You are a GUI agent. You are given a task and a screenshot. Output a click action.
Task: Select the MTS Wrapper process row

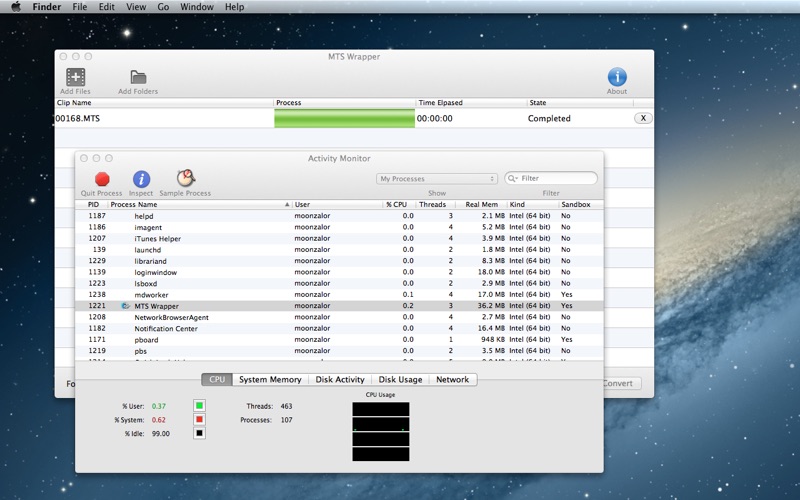click(x=339, y=306)
